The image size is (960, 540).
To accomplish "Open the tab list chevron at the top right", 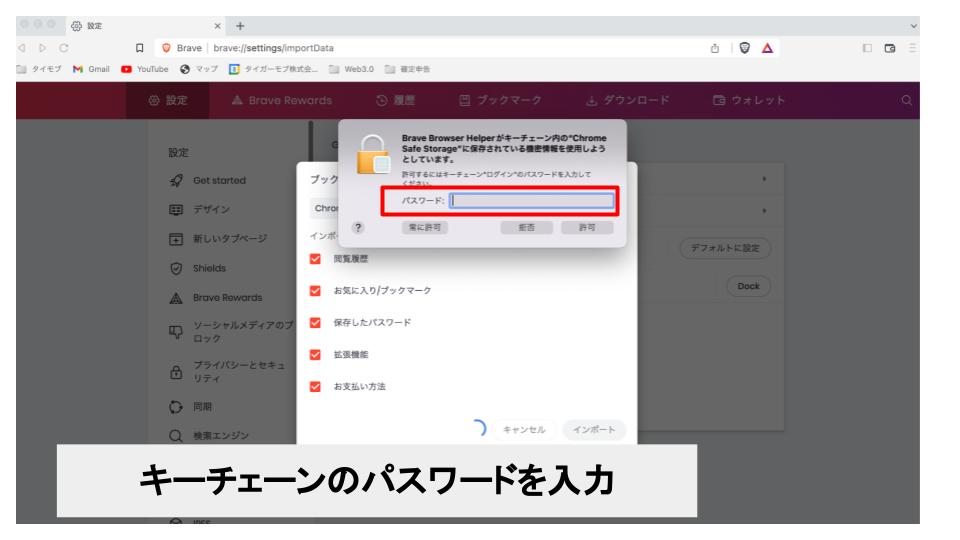I will 913,26.
